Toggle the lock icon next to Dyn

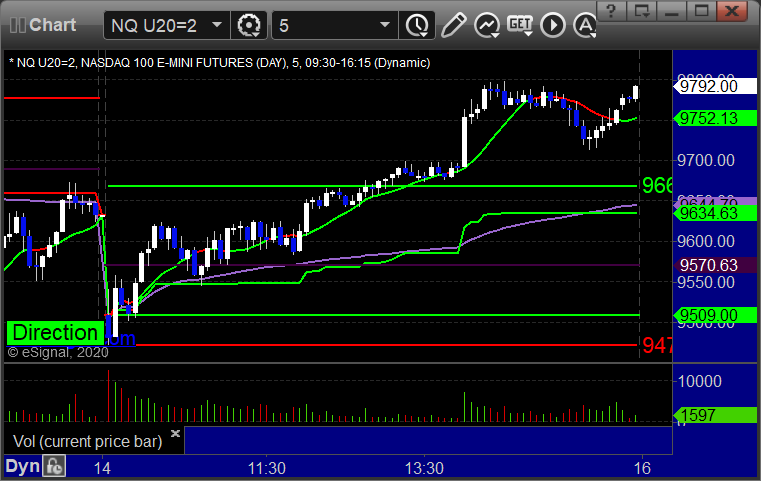[53, 466]
